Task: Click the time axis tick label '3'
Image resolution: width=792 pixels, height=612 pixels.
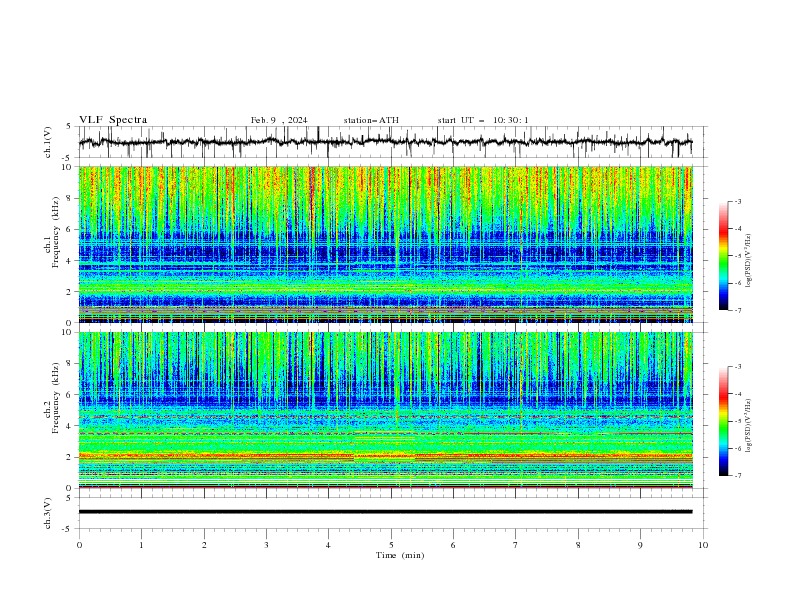Action: (266, 545)
